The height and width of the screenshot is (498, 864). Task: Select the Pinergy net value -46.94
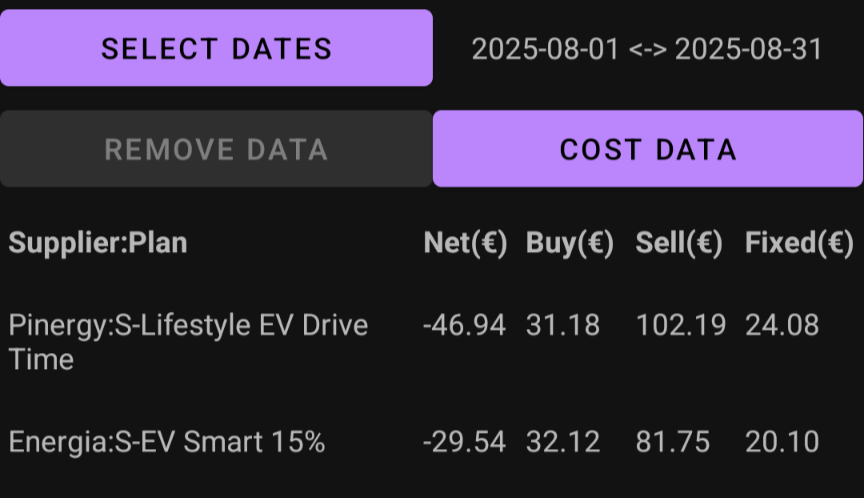(x=464, y=325)
